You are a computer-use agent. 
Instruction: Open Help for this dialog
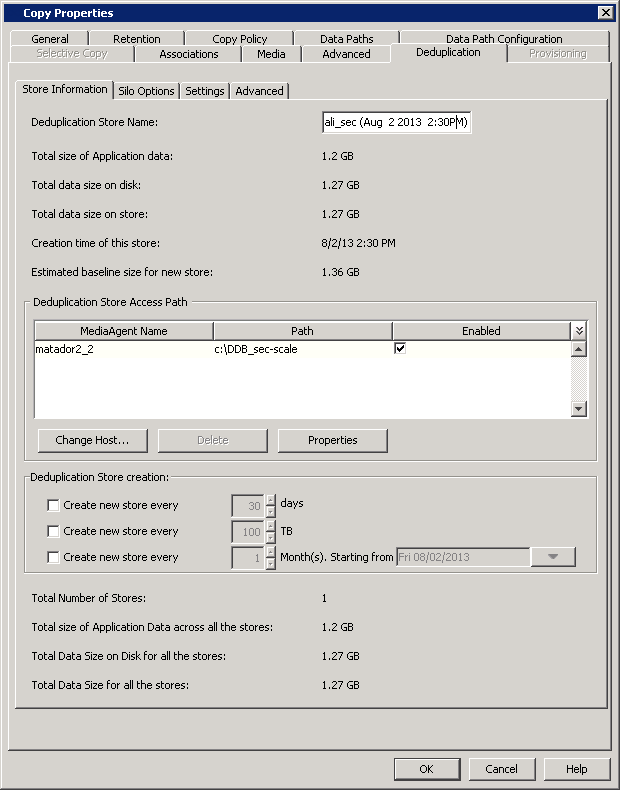click(x=577, y=769)
